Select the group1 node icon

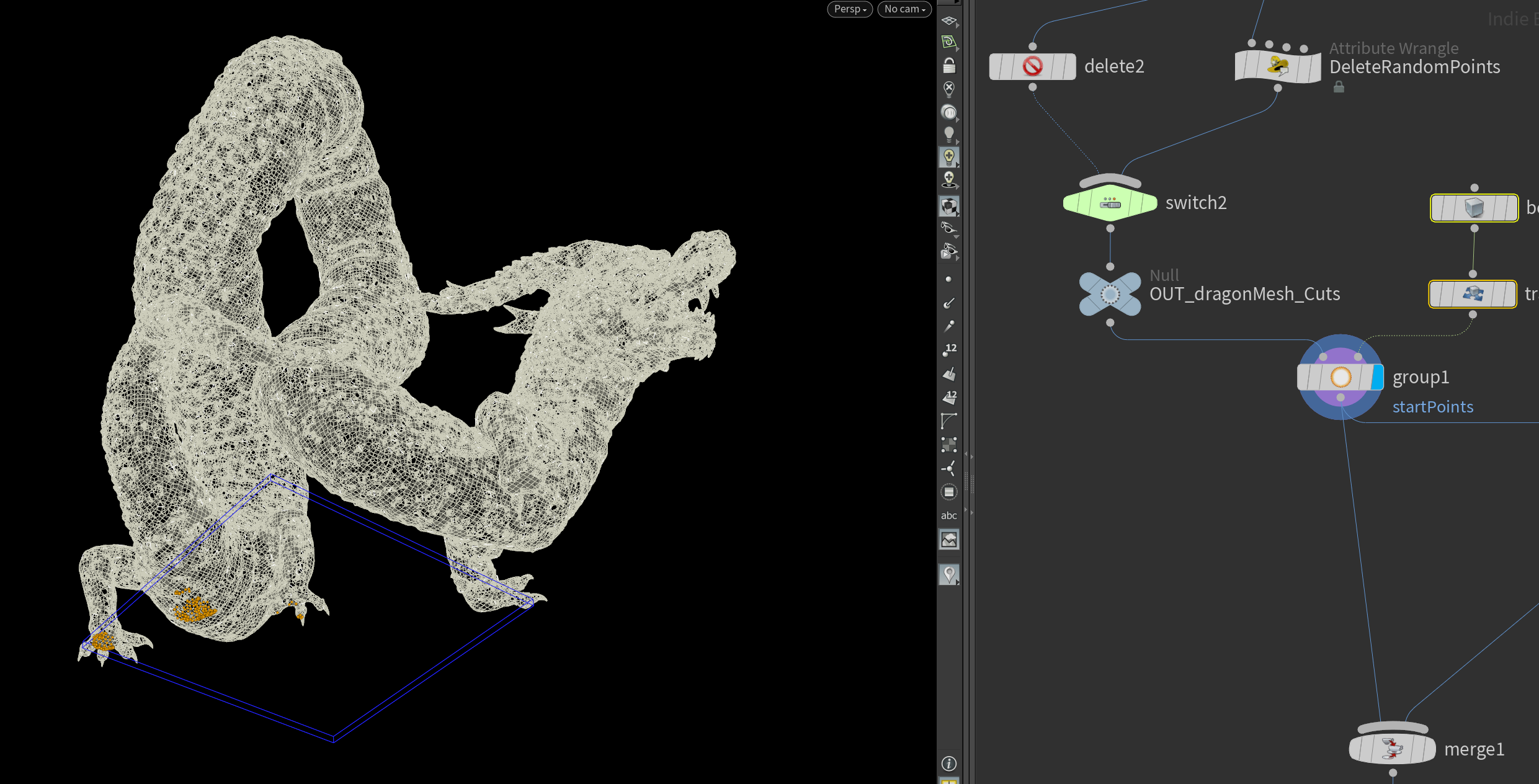point(1340,377)
